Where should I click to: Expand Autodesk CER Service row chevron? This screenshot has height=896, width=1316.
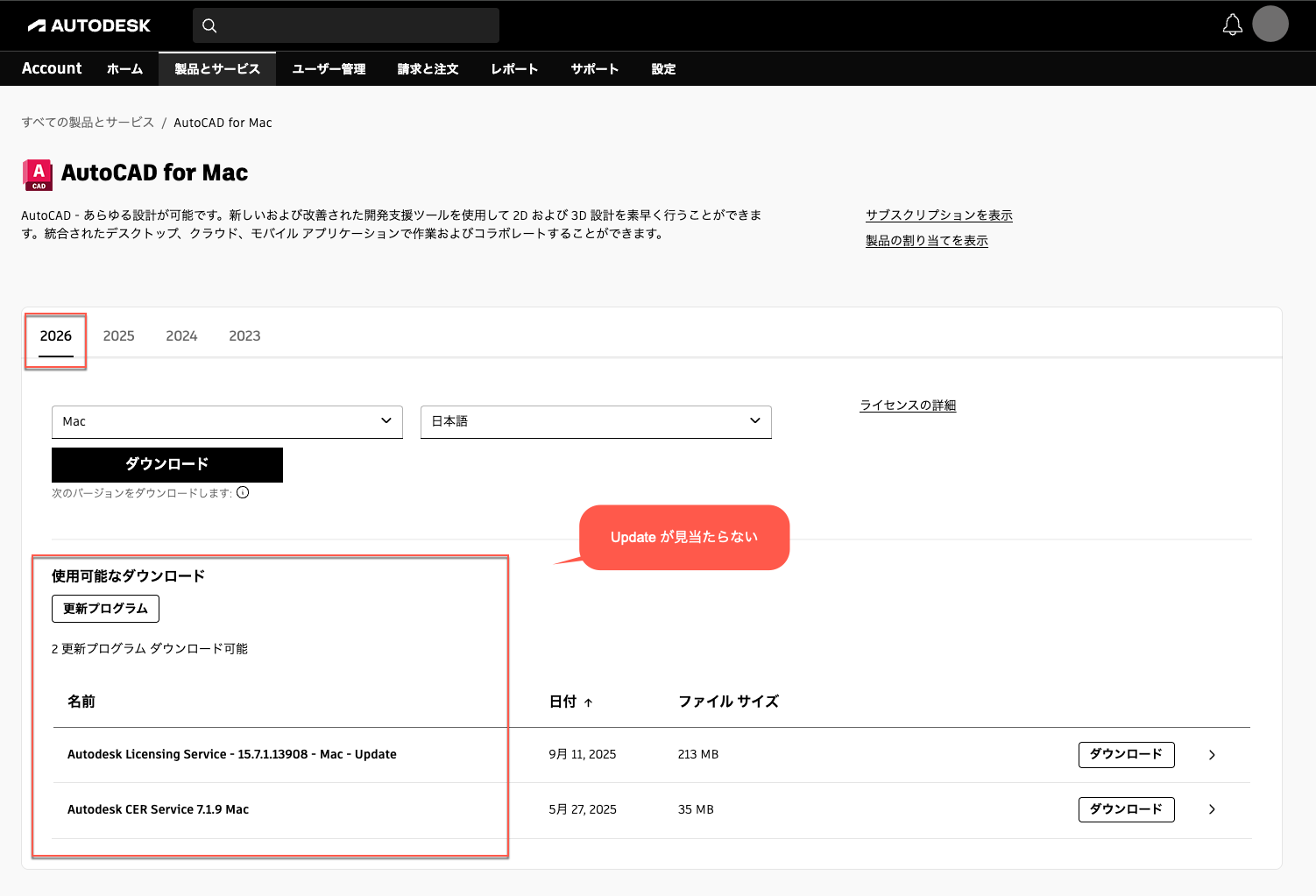(x=1212, y=809)
